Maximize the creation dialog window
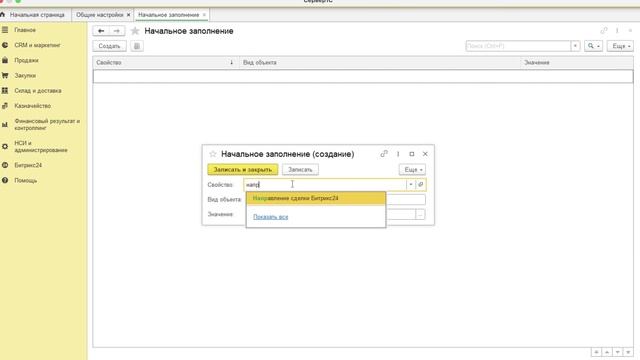The height and width of the screenshot is (360, 640). (x=411, y=154)
